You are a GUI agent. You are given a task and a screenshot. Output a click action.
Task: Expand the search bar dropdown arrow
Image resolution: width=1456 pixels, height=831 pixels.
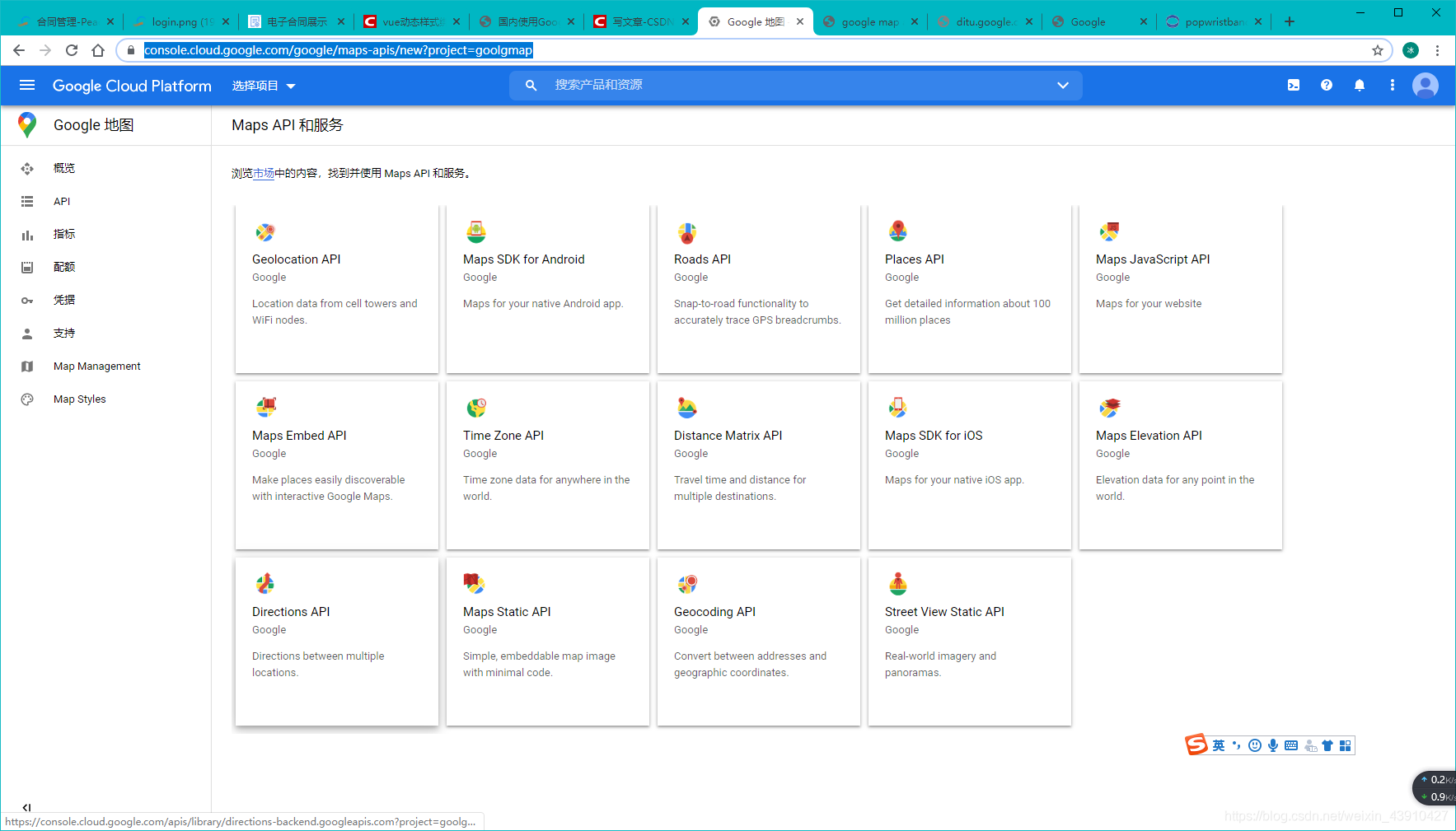(x=1063, y=85)
